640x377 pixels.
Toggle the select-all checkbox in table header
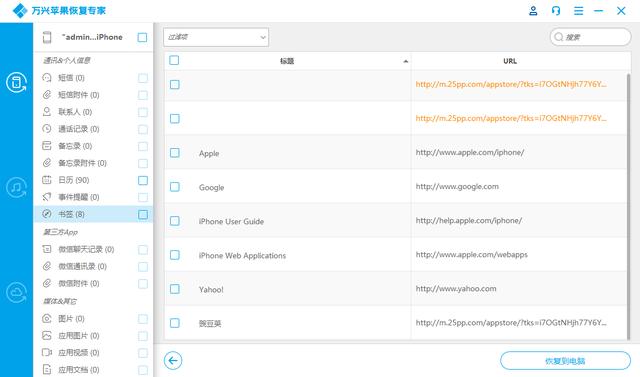(174, 60)
